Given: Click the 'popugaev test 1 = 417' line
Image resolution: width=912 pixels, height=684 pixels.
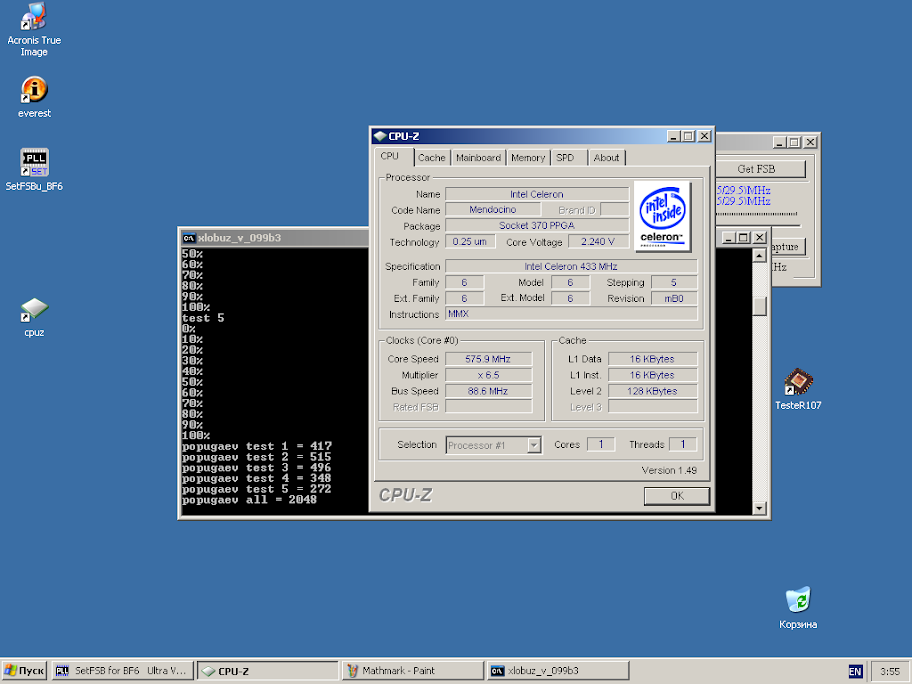Looking at the screenshot, I should [256, 446].
